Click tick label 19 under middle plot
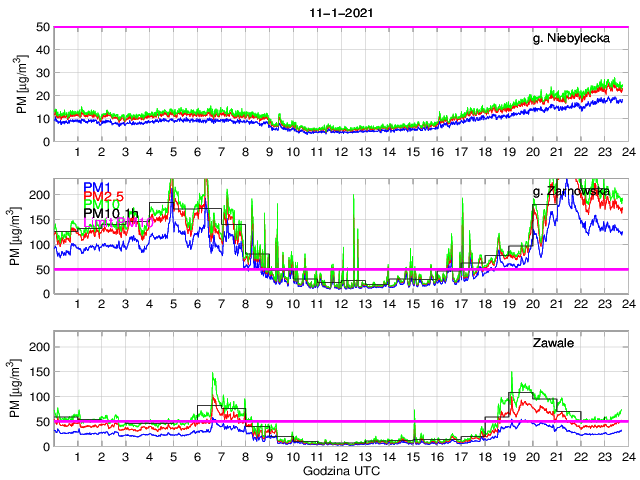The width and height of the screenshot is (640, 480). (508, 304)
